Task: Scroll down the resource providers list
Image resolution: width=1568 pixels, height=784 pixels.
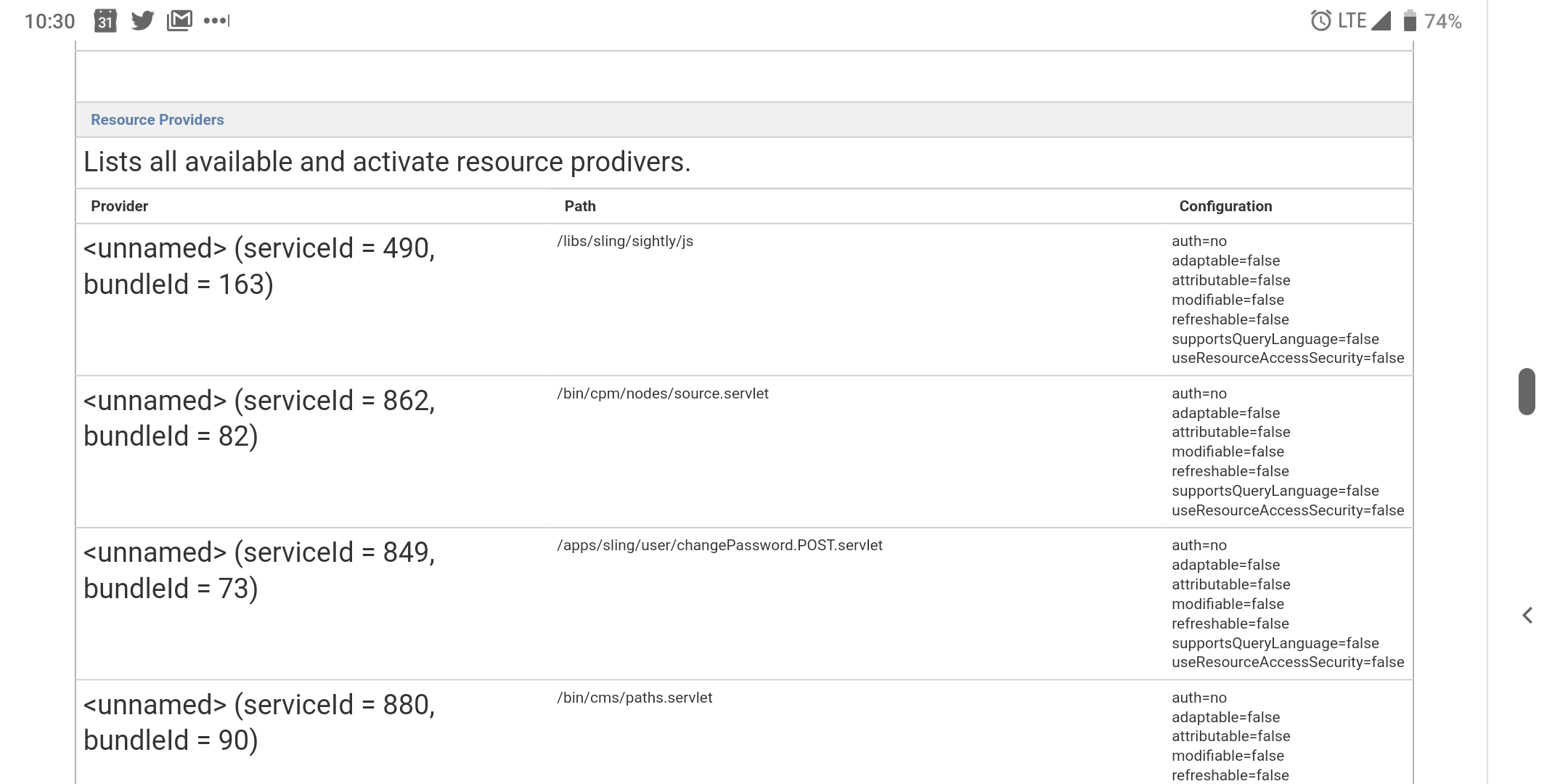Action: [1528, 392]
